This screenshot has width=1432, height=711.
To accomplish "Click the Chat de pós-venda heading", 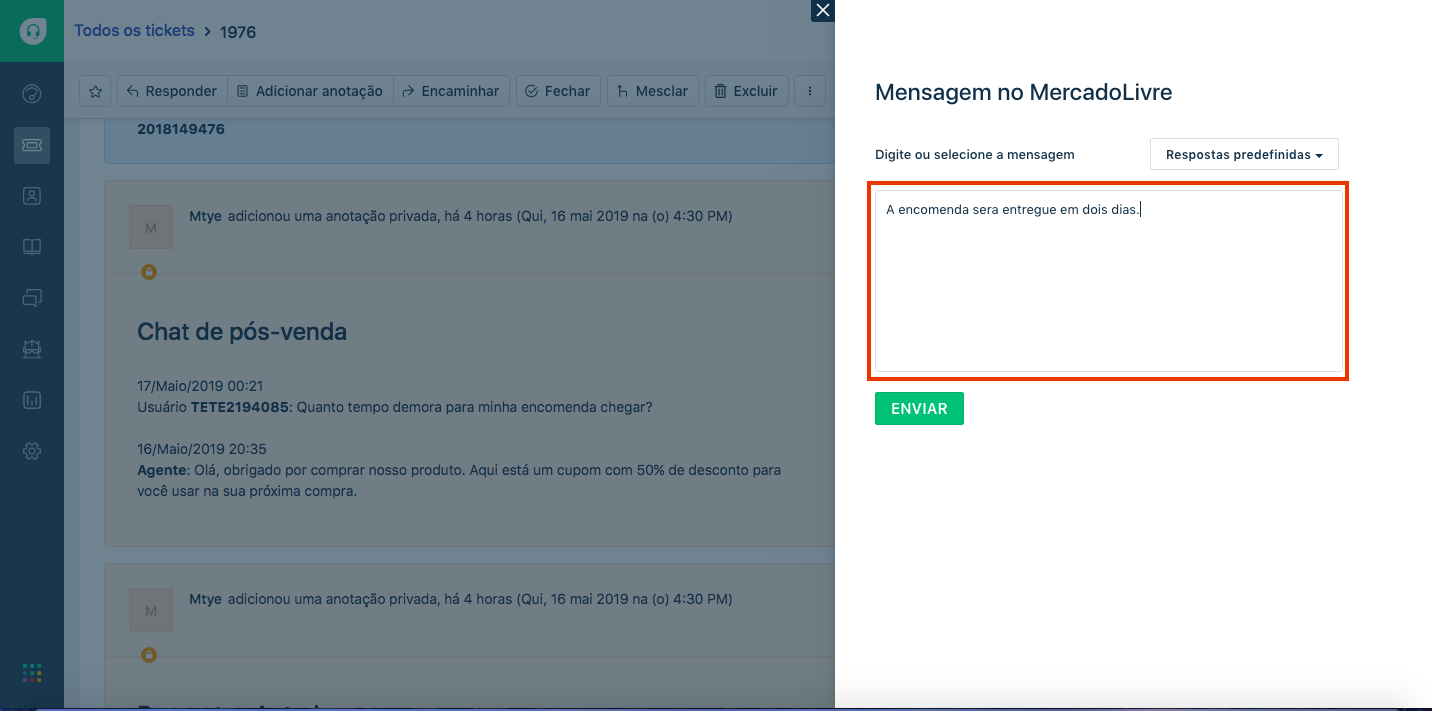I will pyautogui.click(x=242, y=332).
